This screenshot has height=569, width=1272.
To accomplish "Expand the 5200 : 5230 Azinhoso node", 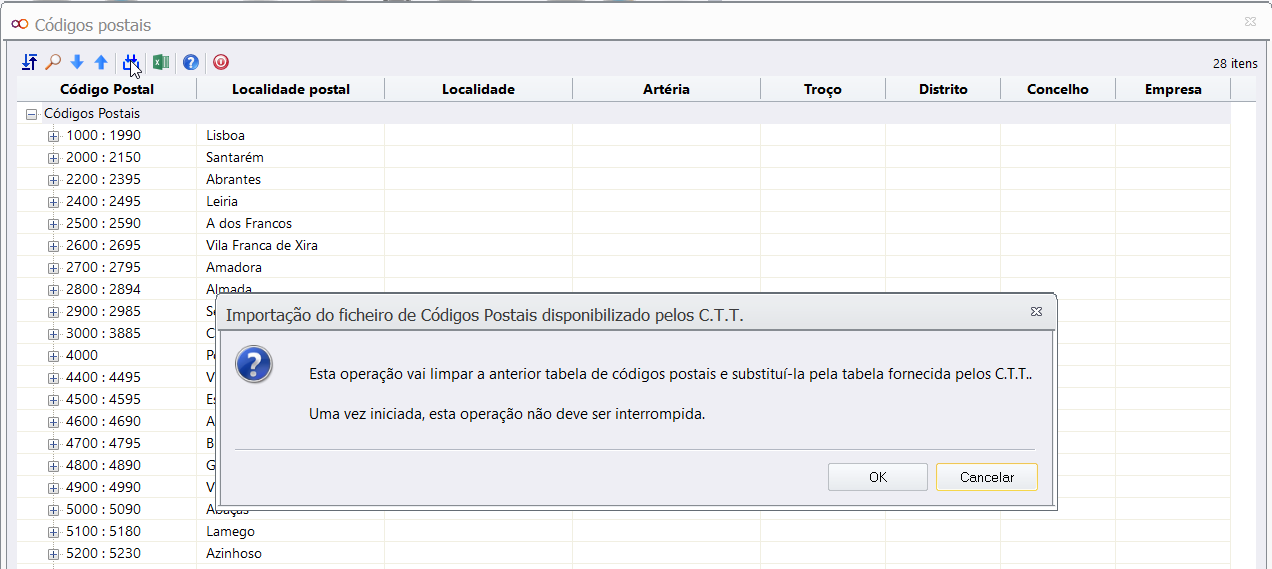I will point(53,554).
